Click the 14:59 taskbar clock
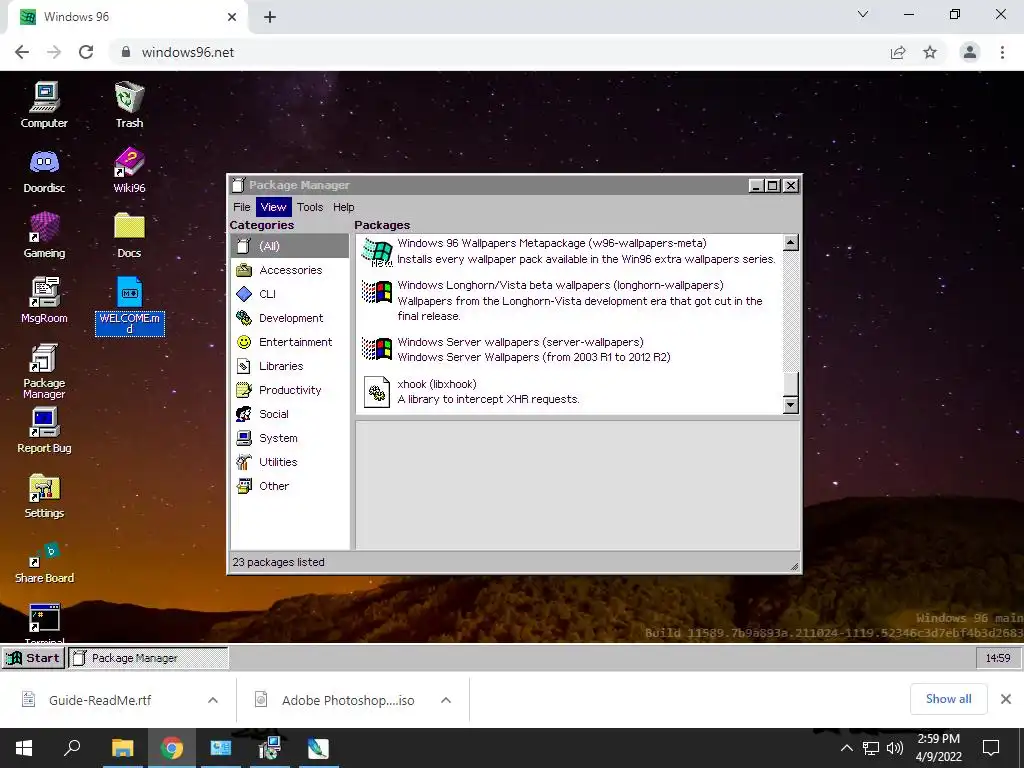The height and width of the screenshot is (768, 1024). tap(998, 658)
